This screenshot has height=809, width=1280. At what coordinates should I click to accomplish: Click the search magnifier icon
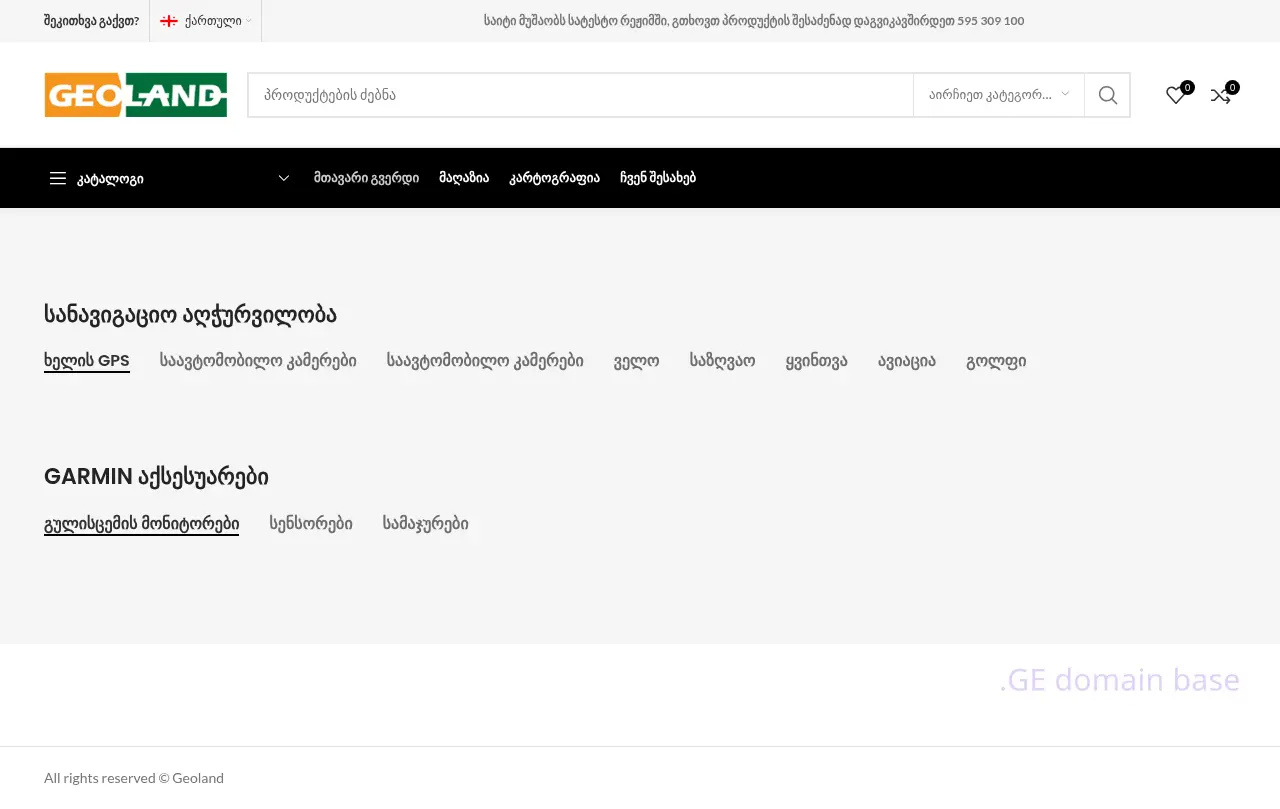pyautogui.click(x=1107, y=95)
